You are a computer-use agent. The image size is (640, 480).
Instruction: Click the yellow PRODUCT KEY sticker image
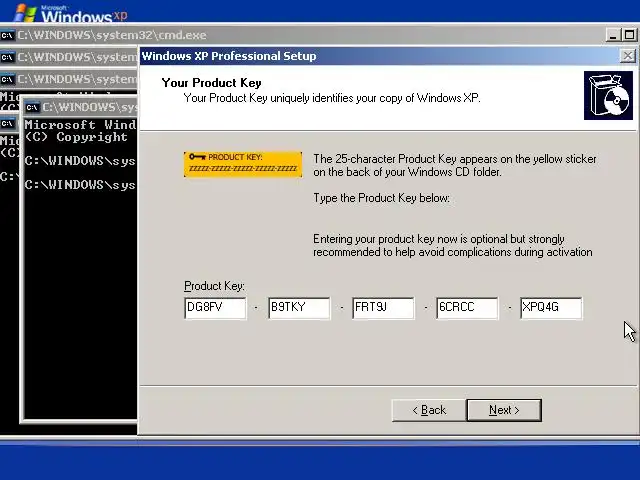coord(243,164)
